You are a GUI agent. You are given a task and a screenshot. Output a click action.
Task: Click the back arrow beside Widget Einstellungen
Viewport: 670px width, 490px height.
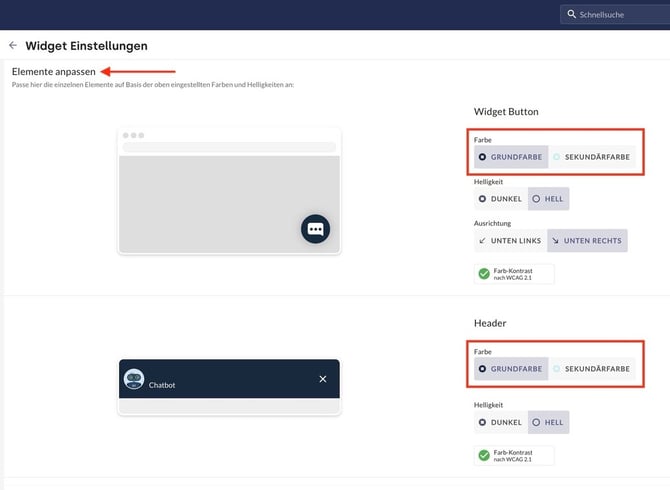pyautogui.click(x=13, y=46)
